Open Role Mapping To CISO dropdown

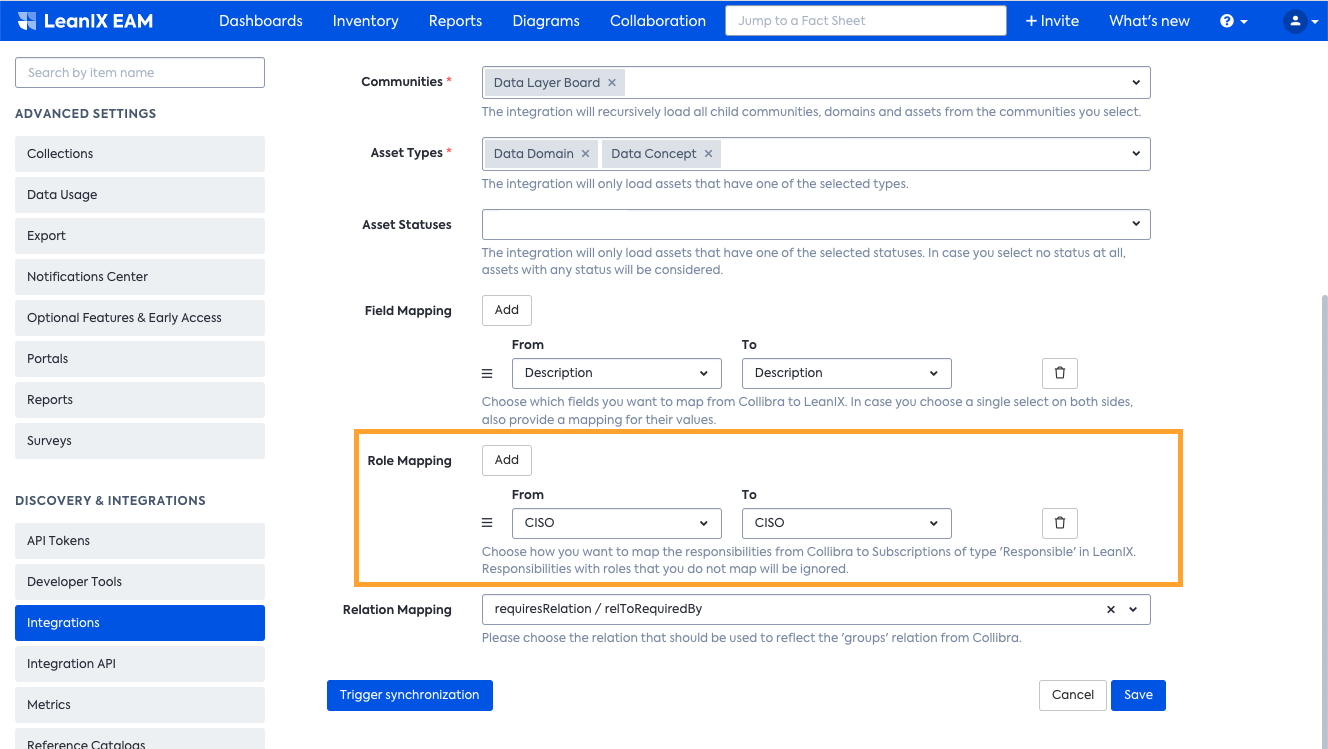click(847, 523)
